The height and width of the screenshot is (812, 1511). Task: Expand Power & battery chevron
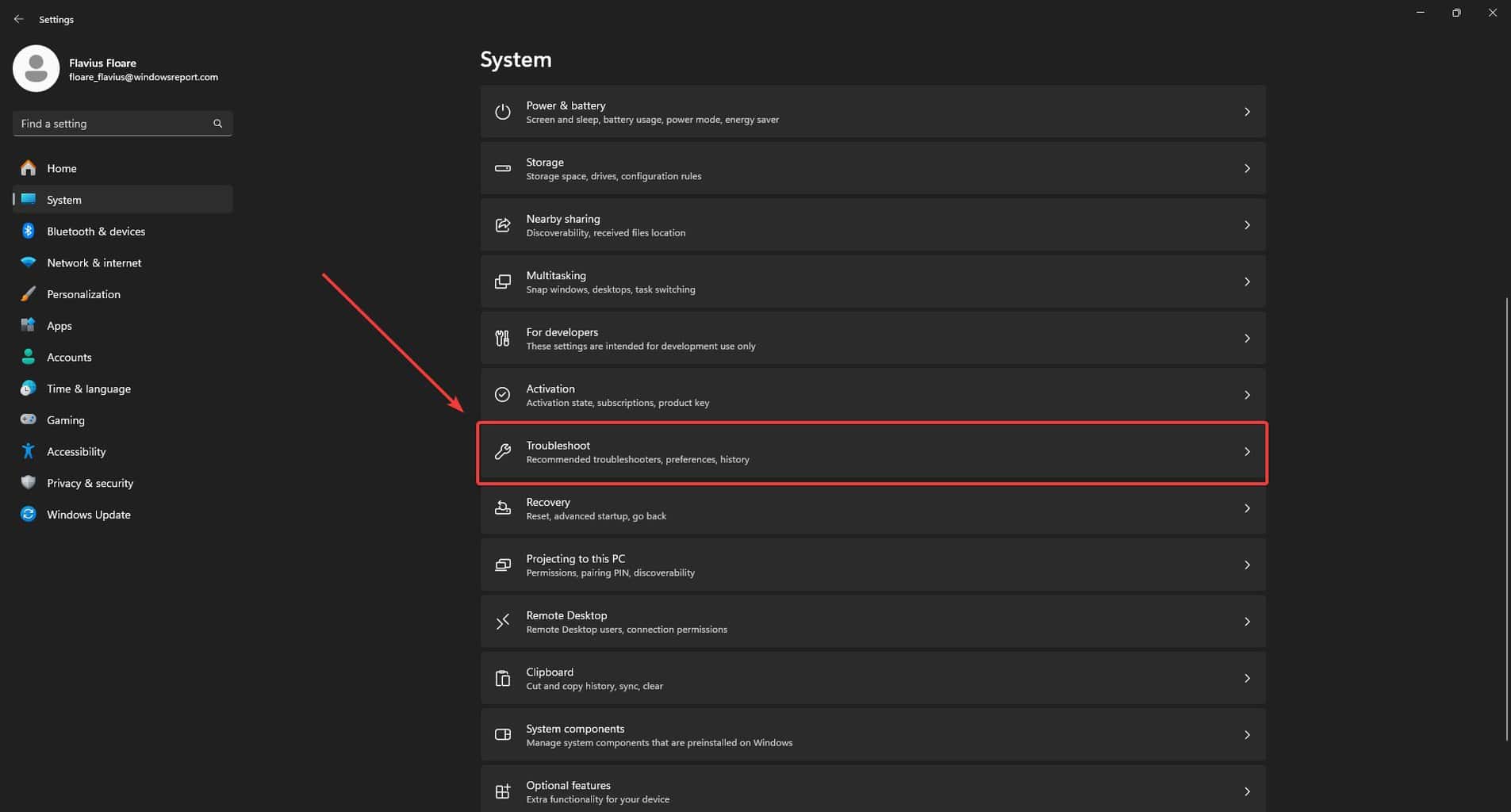[1247, 112]
